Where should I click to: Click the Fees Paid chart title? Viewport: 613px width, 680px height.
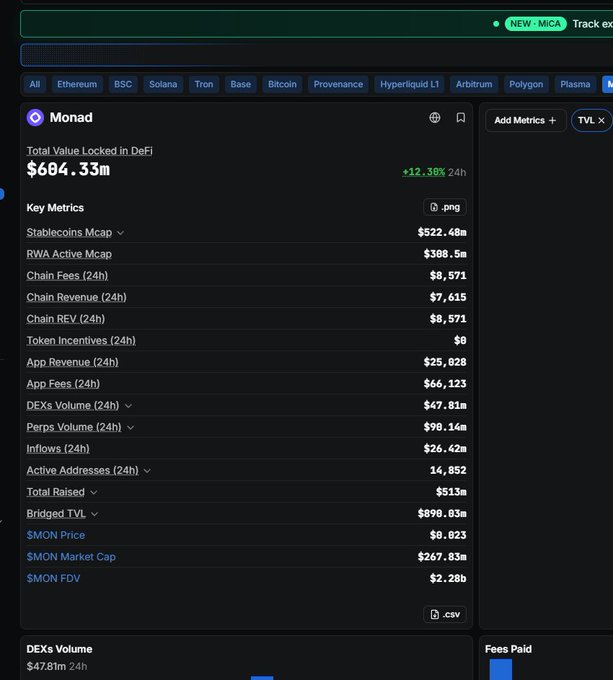(508, 649)
